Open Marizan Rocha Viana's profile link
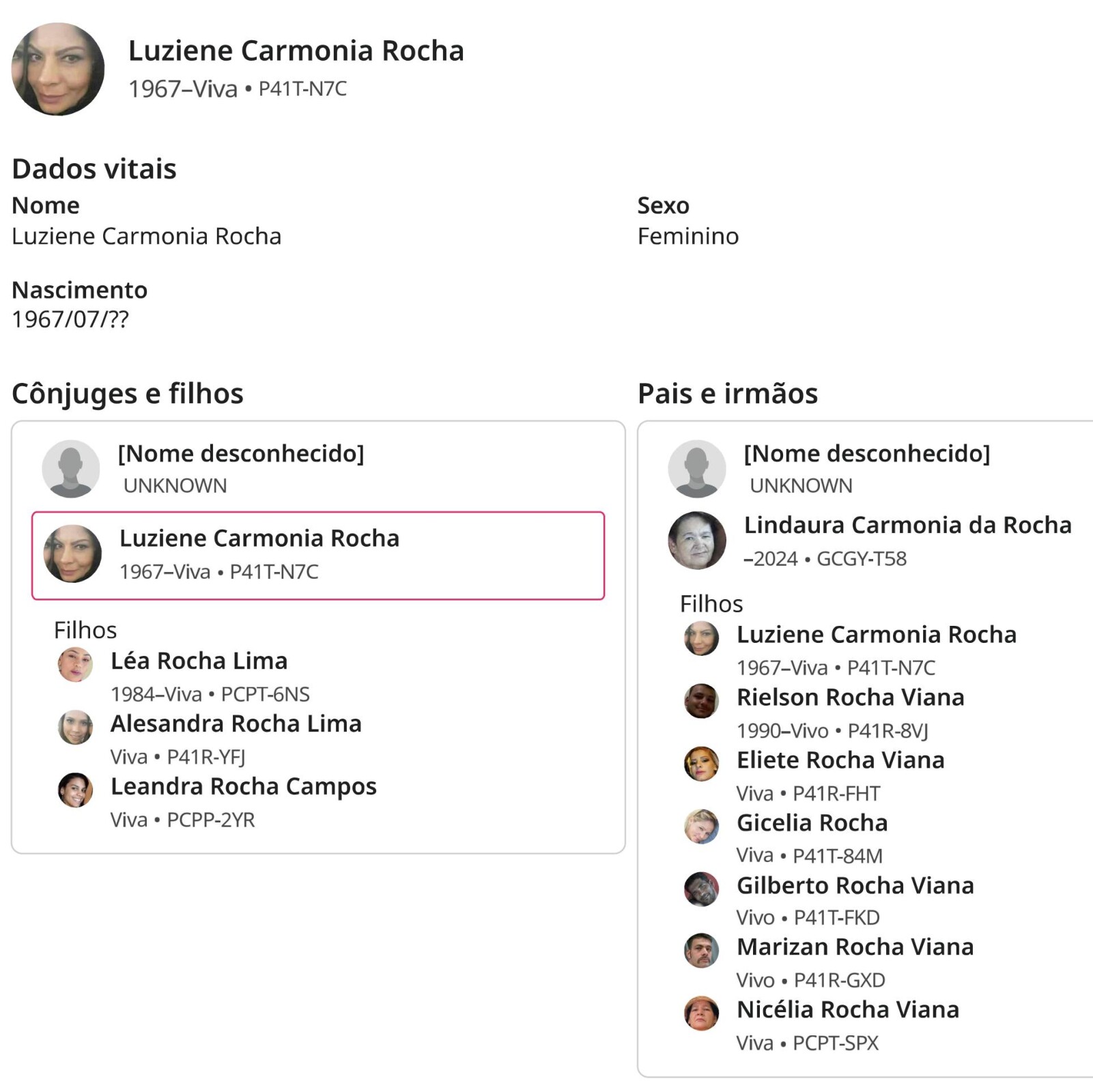The width and height of the screenshot is (1093, 1092). point(855,947)
